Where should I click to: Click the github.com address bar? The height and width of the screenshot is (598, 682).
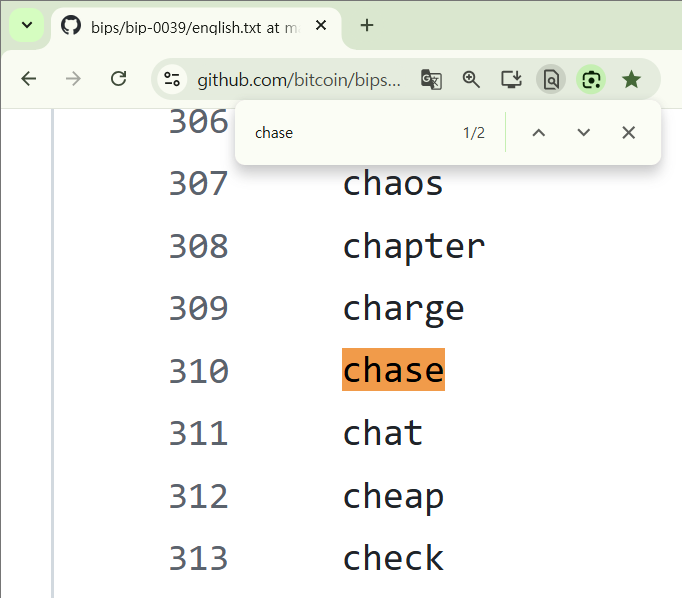pyautogui.click(x=298, y=79)
